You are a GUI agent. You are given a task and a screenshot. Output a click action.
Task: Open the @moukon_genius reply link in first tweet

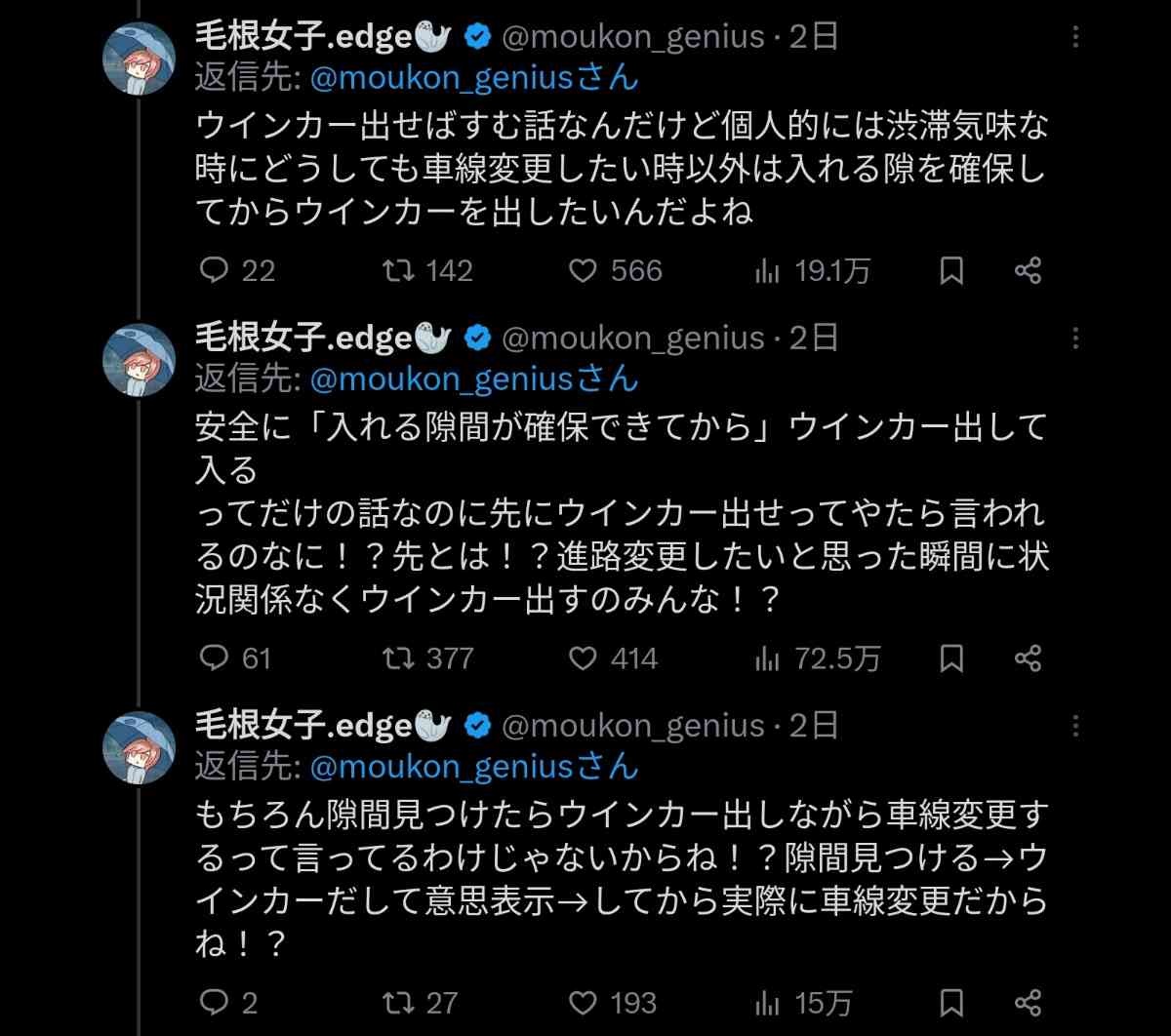[x=473, y=77]
